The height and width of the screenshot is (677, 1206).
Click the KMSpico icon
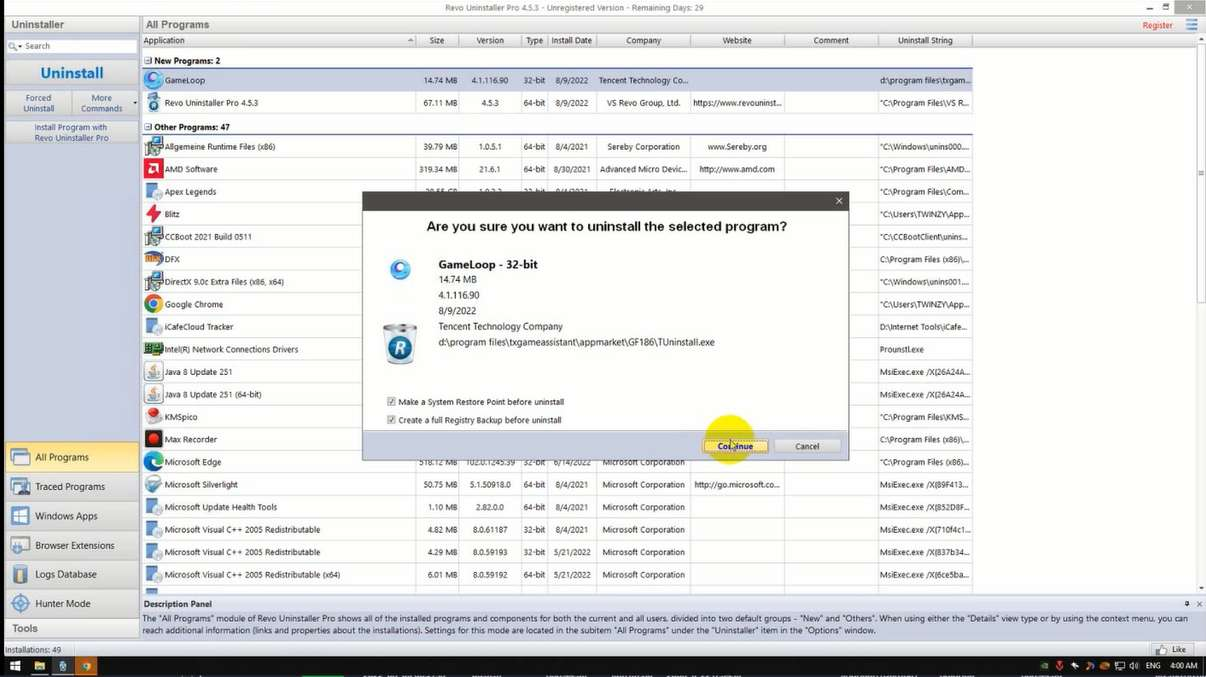(153, 417)
